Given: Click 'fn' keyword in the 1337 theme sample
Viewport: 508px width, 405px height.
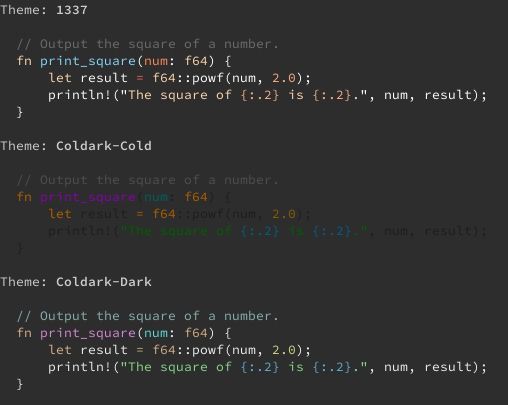Looking at the screenshot, I should [x=24, y=61].
